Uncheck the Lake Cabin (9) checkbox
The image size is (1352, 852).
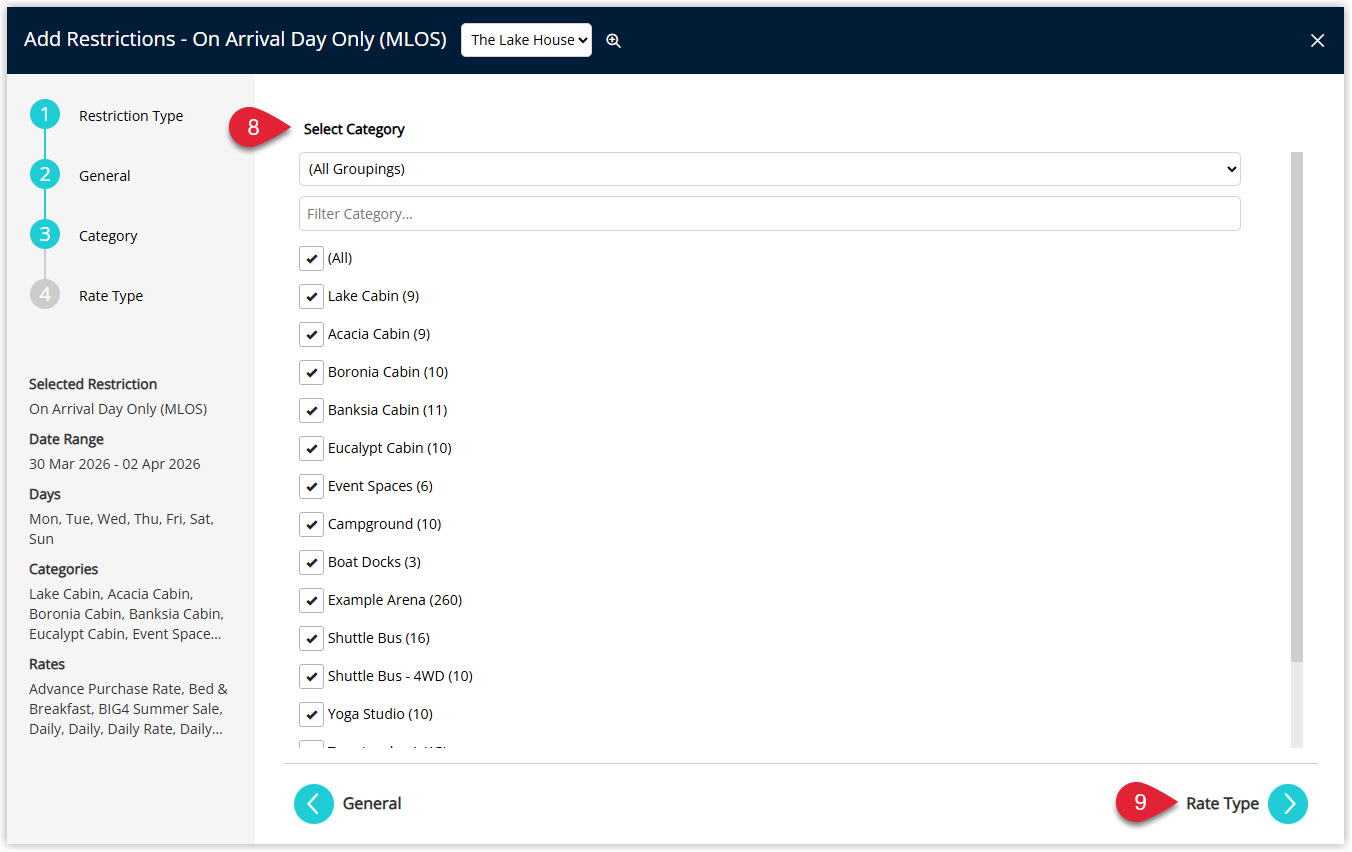(x=312, y=296)
